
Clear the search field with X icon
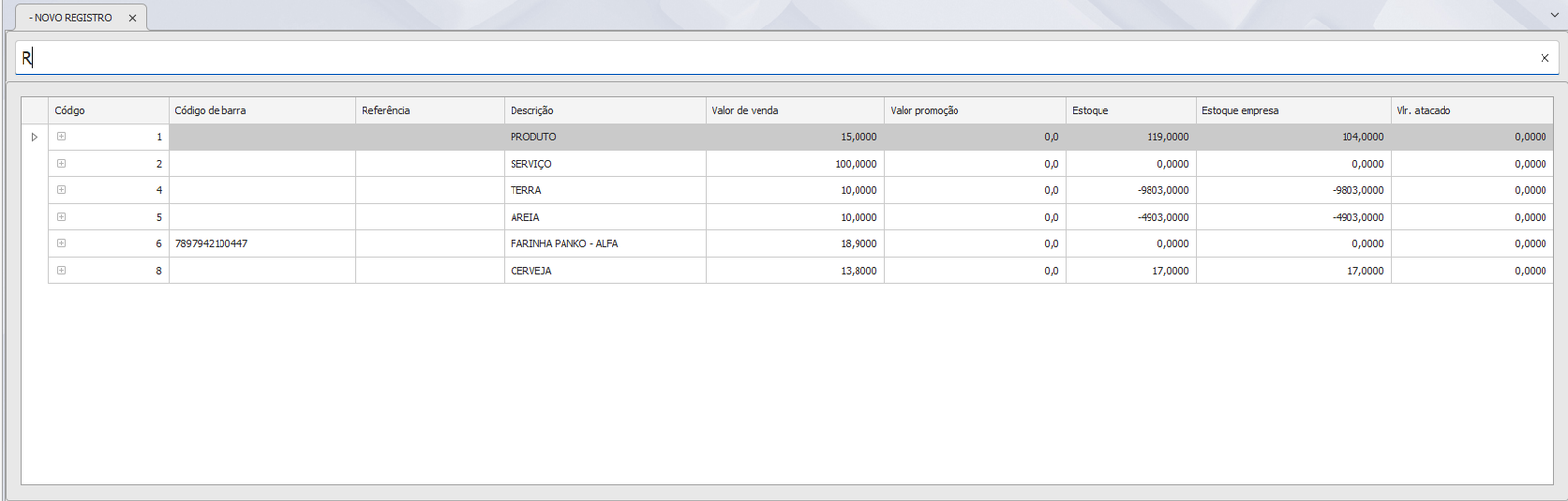(x=1544, y=58)
